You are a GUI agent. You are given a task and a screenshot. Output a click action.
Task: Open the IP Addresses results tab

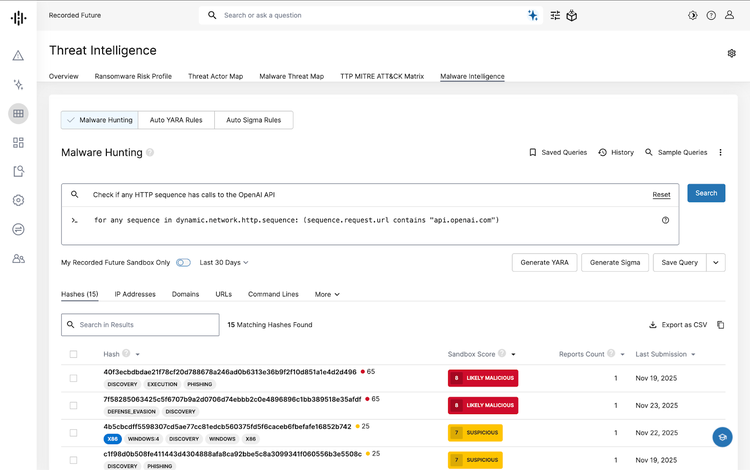coord(135,294)
